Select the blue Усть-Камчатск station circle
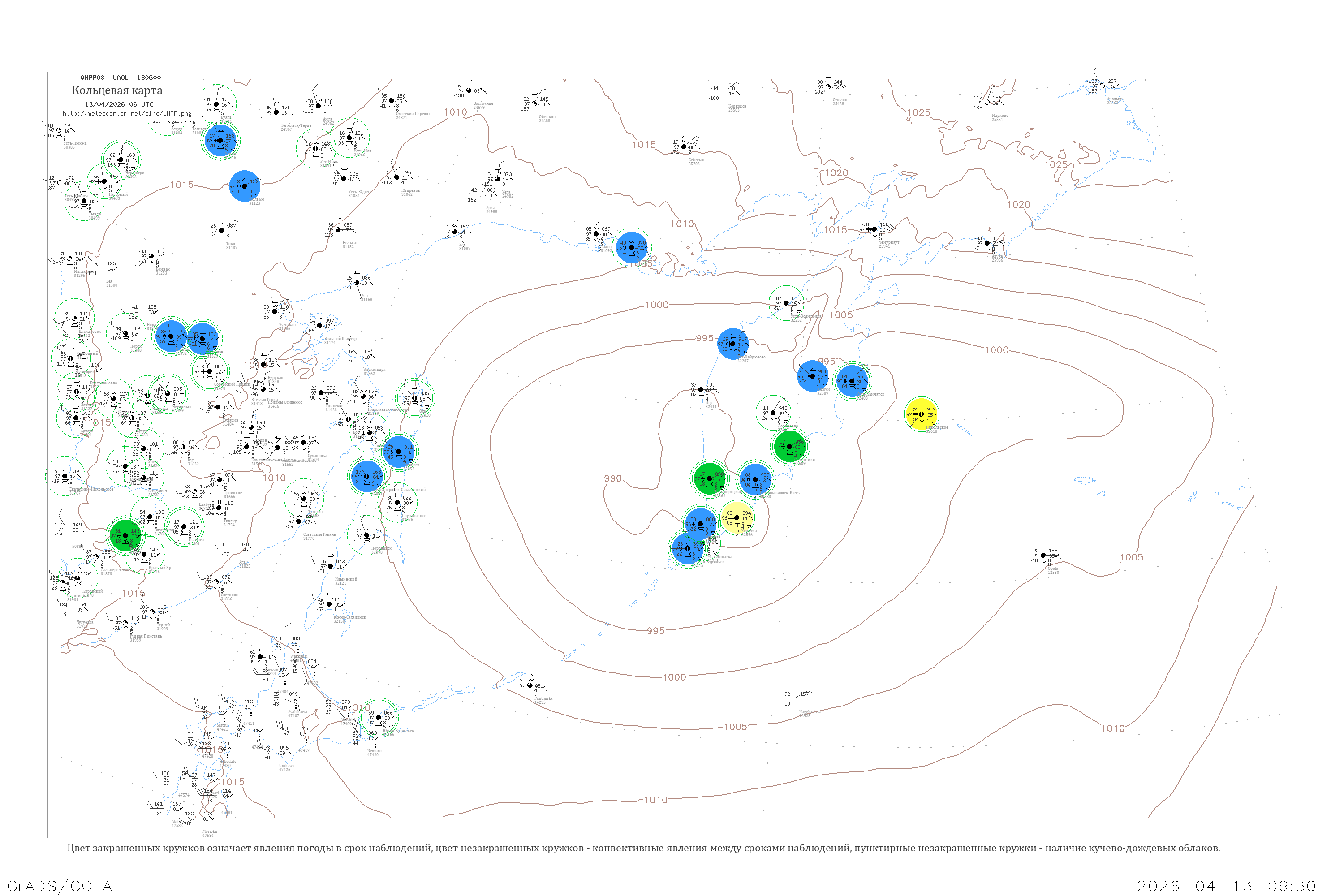 tap(852, 380)
